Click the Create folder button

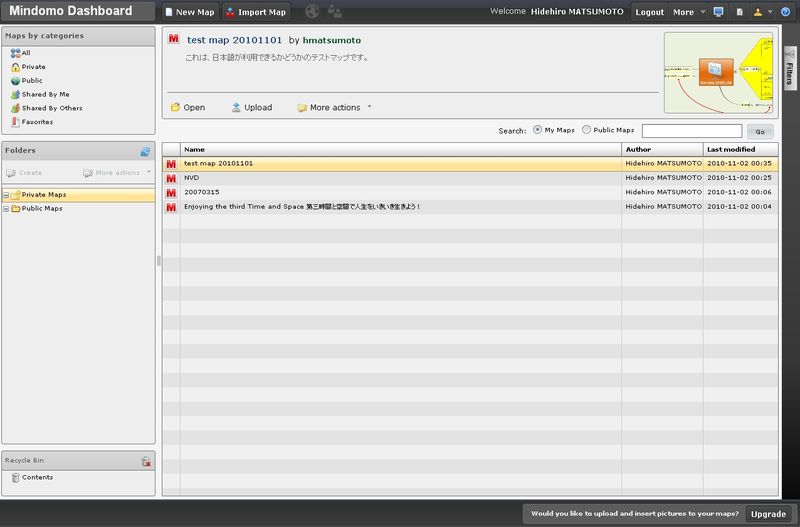pyautogui.click(x=24, y=173)
